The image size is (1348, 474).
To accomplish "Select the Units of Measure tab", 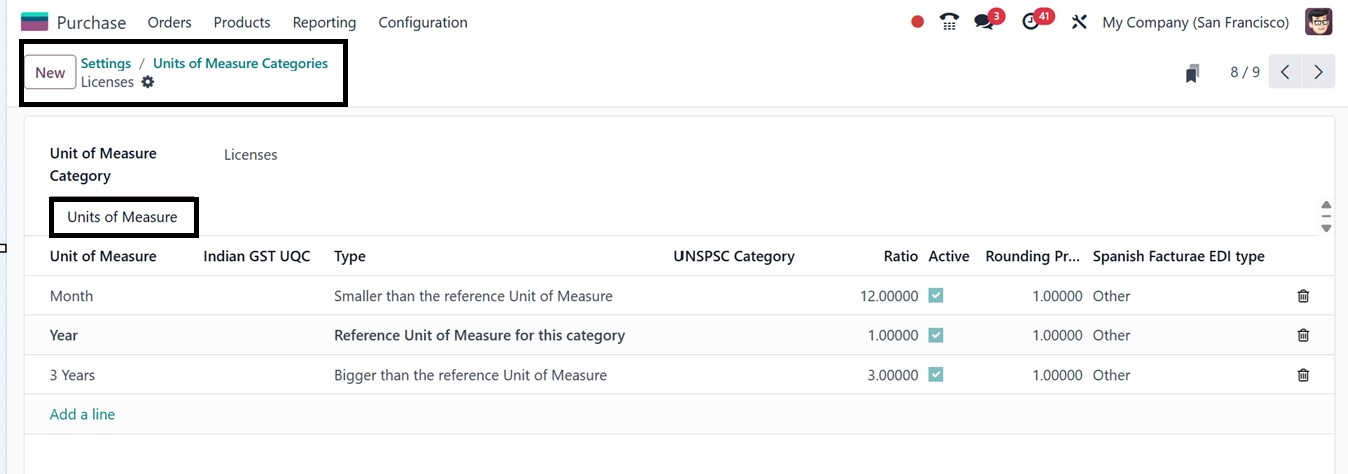I will [x=122, y=217].
